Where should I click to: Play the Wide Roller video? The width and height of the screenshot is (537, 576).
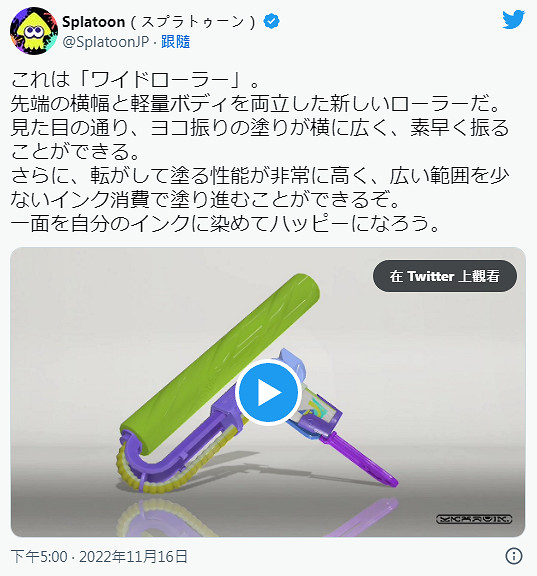268,393
